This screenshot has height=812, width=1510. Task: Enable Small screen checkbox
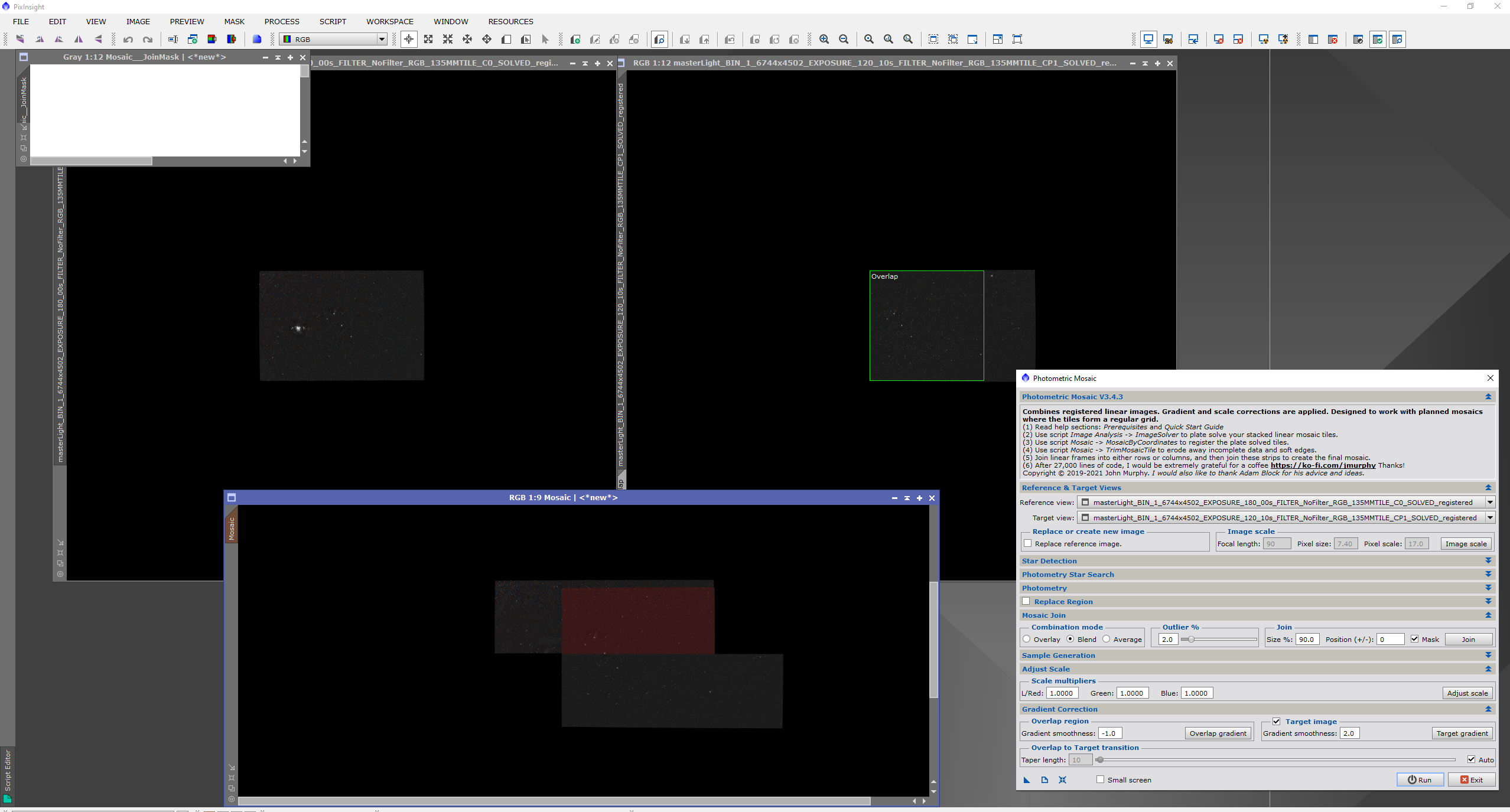click(x=1100, y=780)
